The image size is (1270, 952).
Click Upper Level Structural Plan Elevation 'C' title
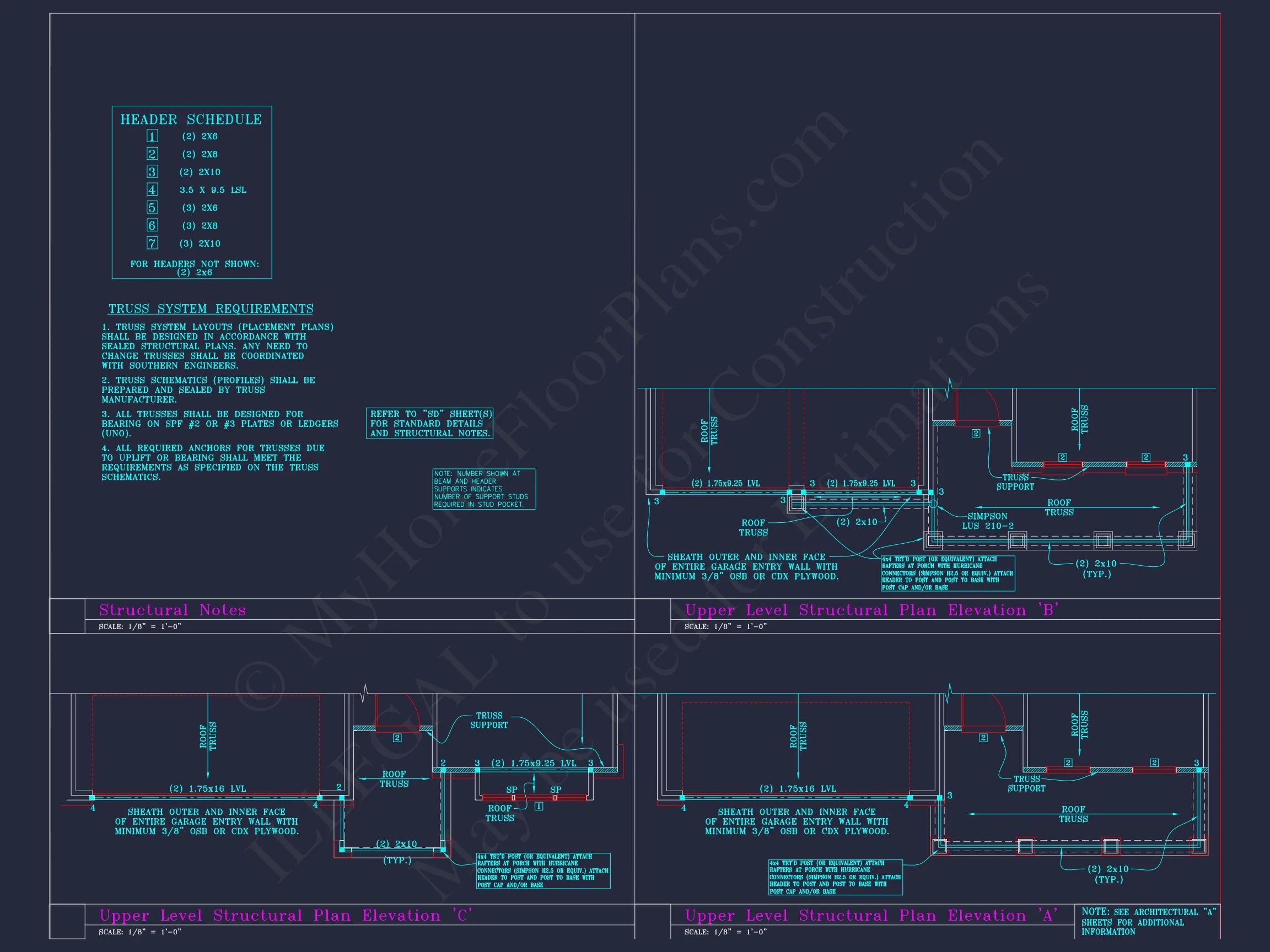click(x=286, y=915)
